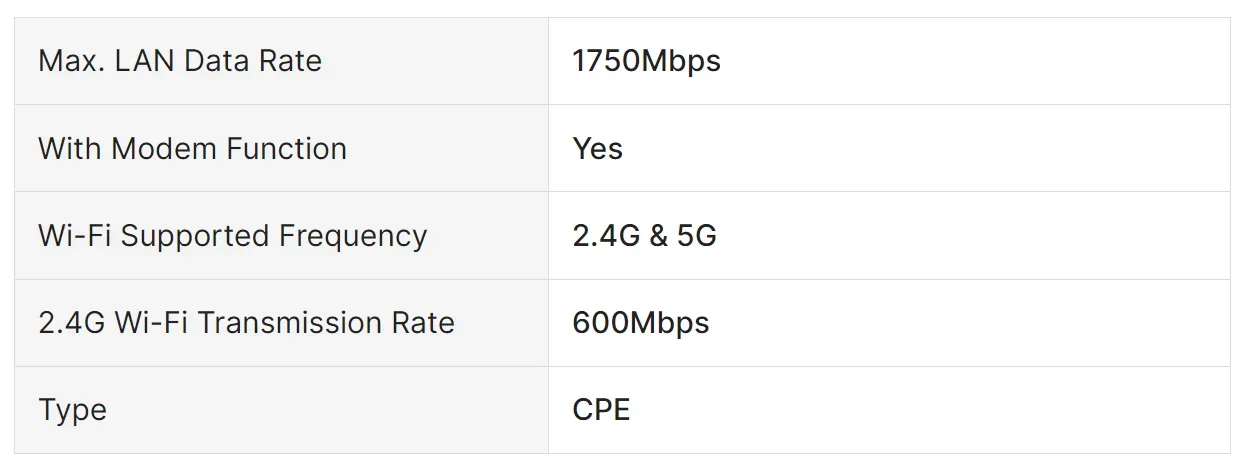This screenshot has width=1249, height=469.
Task: Click the 'Max. LAN Data Rate' label
Action: coord(180,61)
